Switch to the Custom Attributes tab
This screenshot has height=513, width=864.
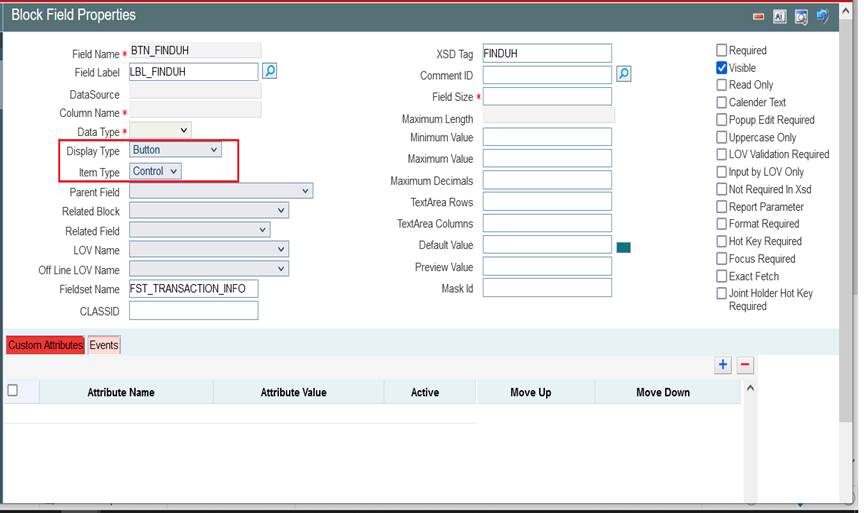[x=45, y=345]
